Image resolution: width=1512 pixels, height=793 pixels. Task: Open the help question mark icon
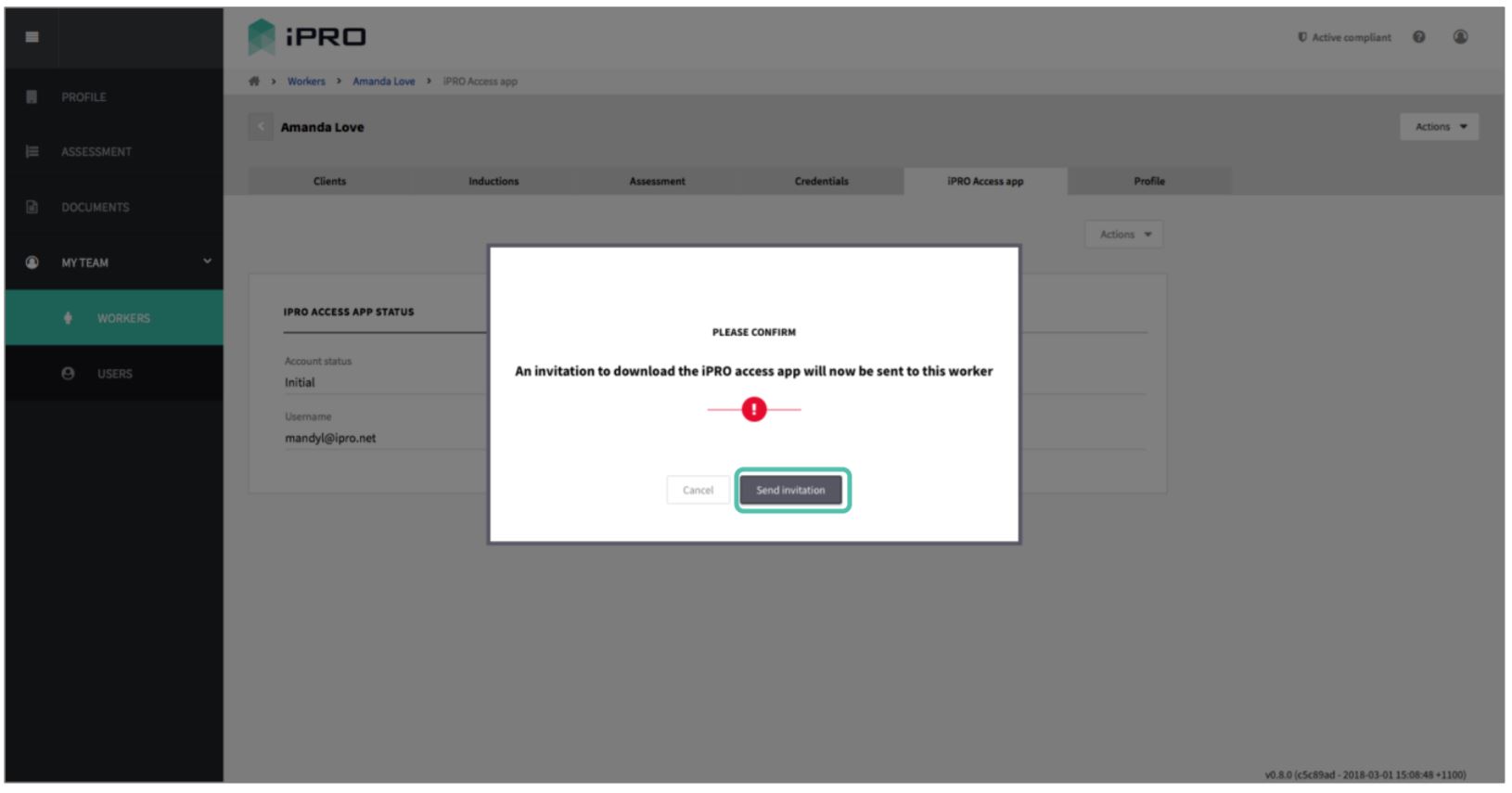click(x=1419, y=37)
